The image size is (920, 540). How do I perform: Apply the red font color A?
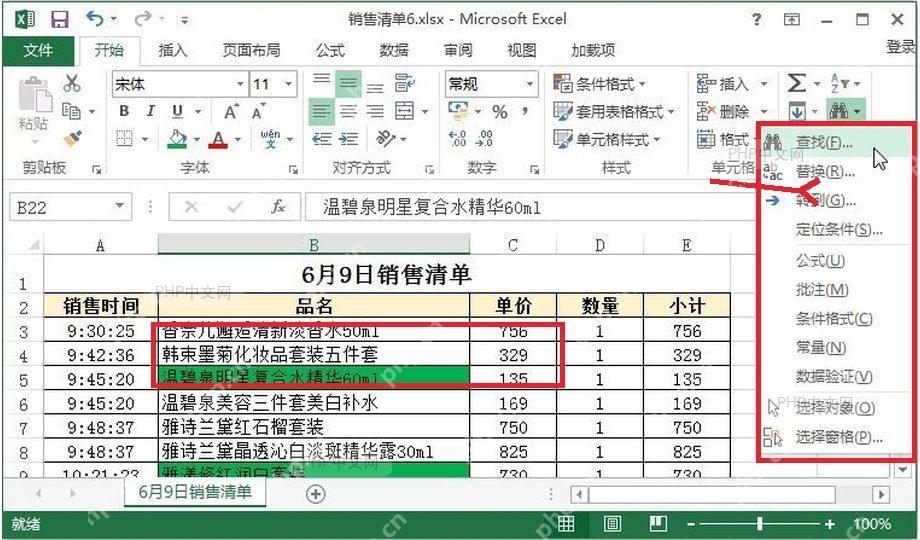pyautogui.click(x=219, y=139)
